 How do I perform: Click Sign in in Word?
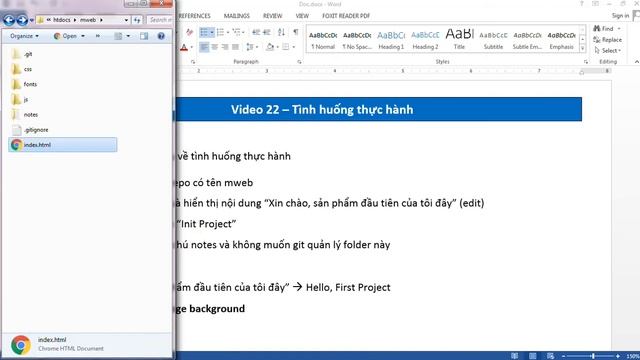(620, 16)
